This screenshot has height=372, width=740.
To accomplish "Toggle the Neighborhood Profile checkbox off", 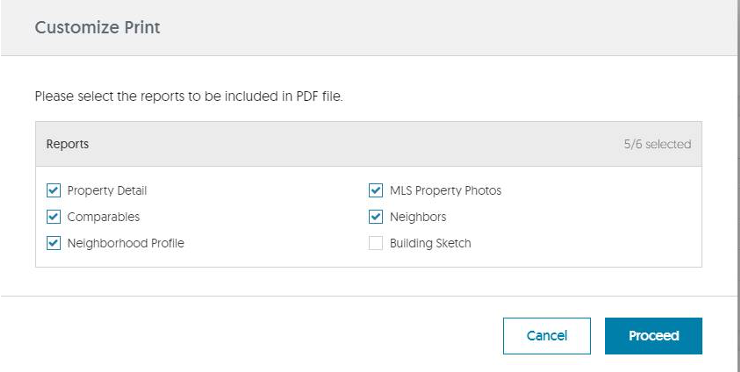I will (53, 243).
